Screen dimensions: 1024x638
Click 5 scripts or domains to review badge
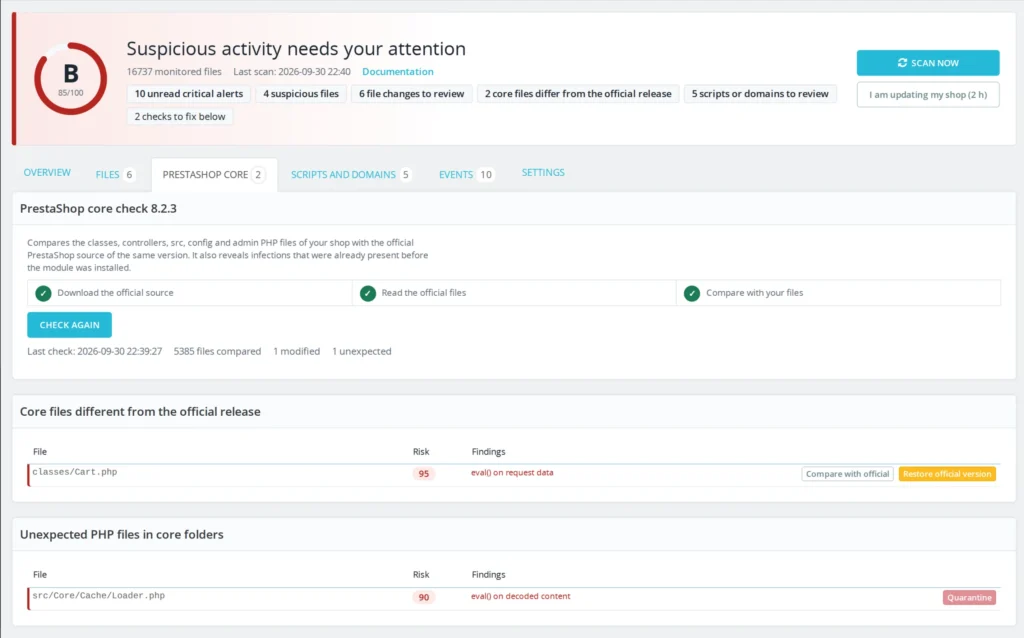760,94
